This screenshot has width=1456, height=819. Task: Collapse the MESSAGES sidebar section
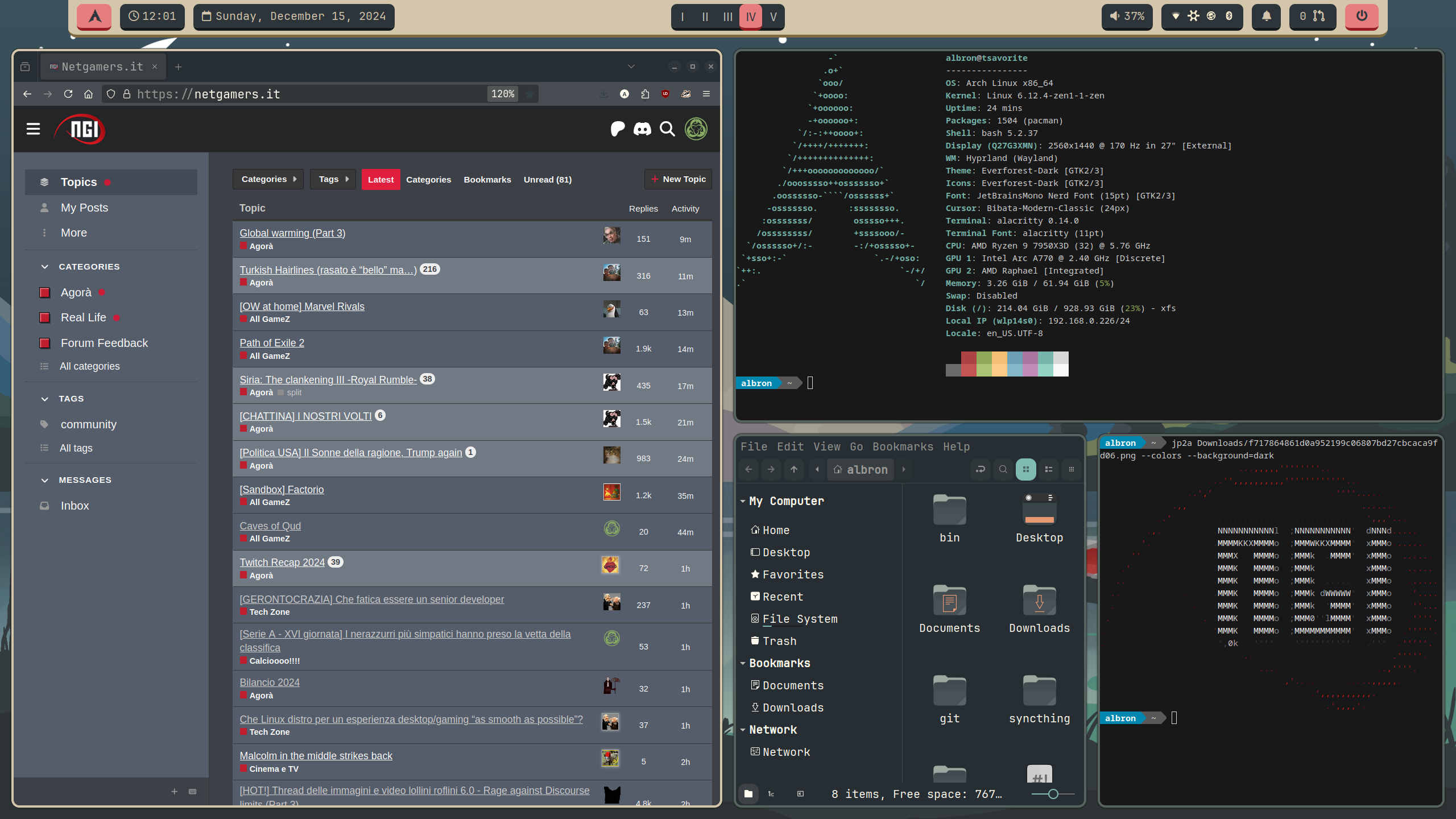coord(44,480)
